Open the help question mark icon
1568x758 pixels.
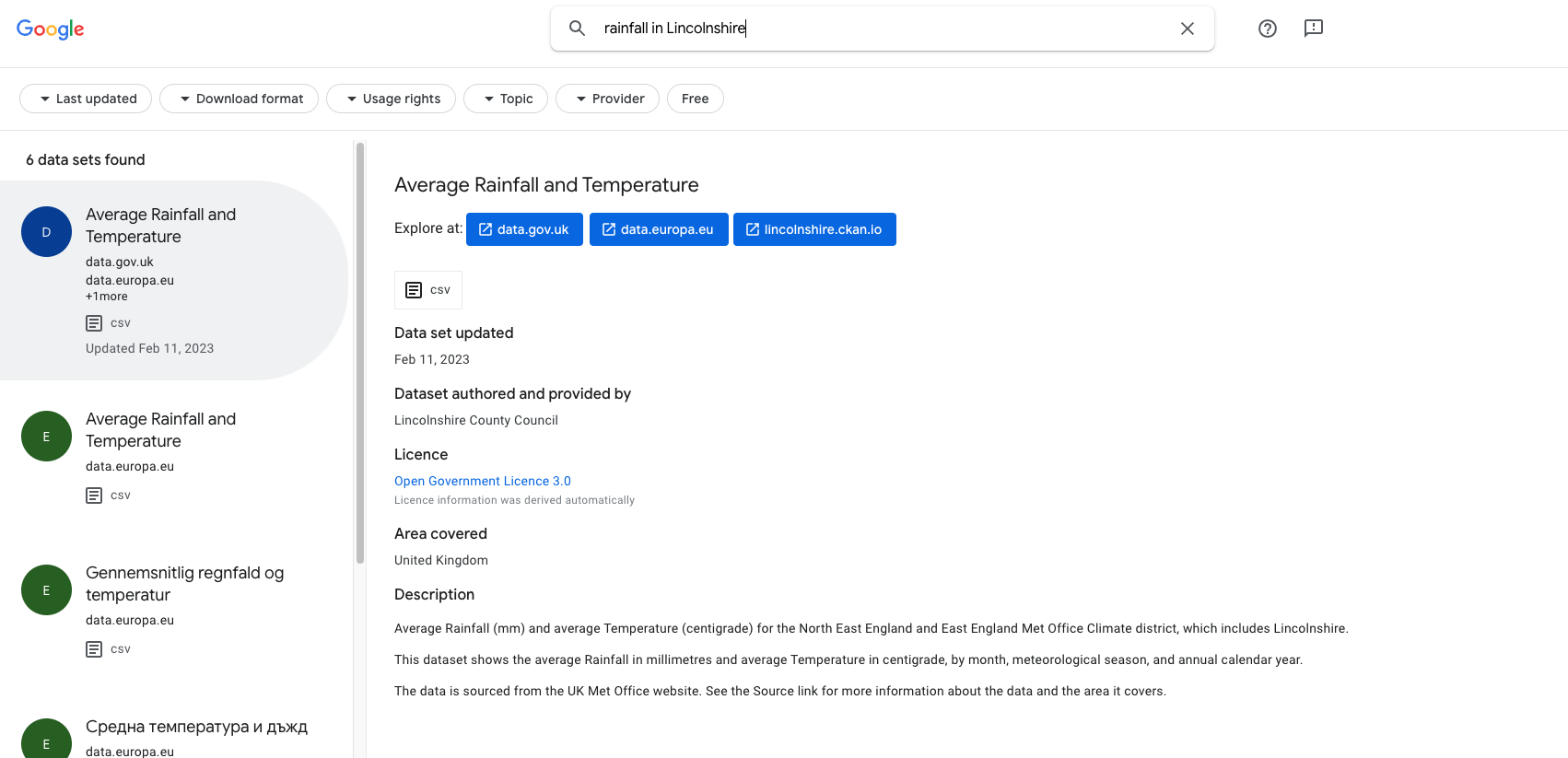(1267, 29)
